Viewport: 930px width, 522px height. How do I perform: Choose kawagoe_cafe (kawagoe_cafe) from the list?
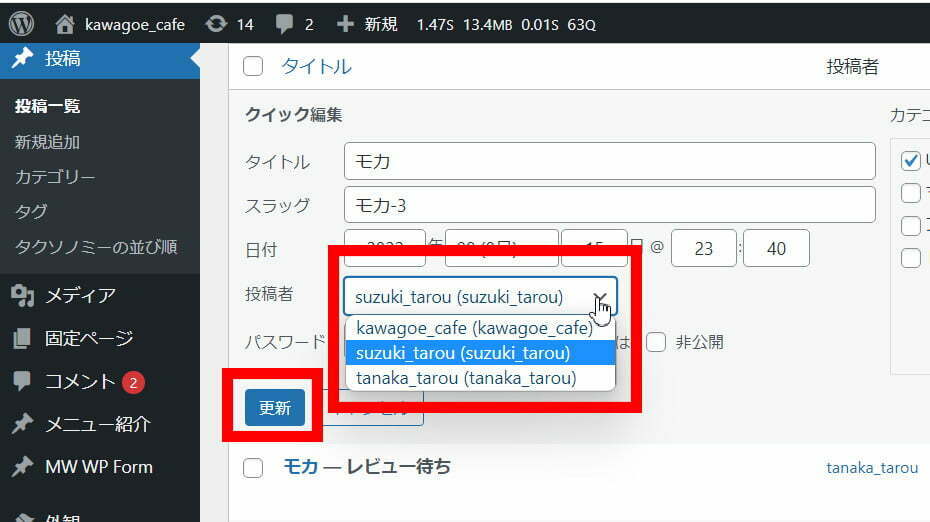[x=480, y=328]
